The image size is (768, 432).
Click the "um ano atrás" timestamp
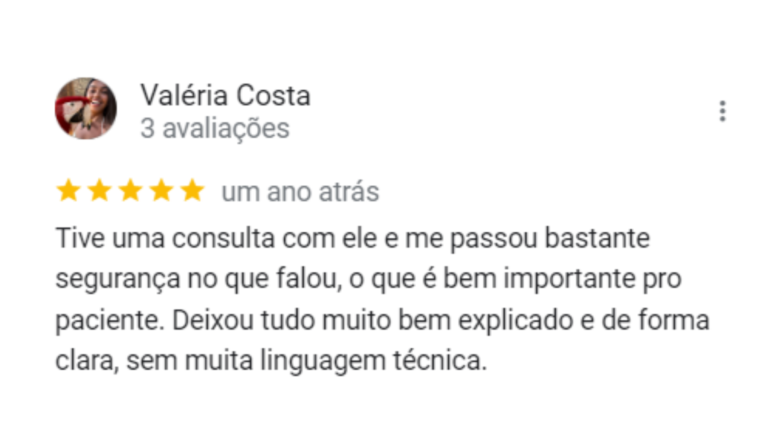point(300,192)
